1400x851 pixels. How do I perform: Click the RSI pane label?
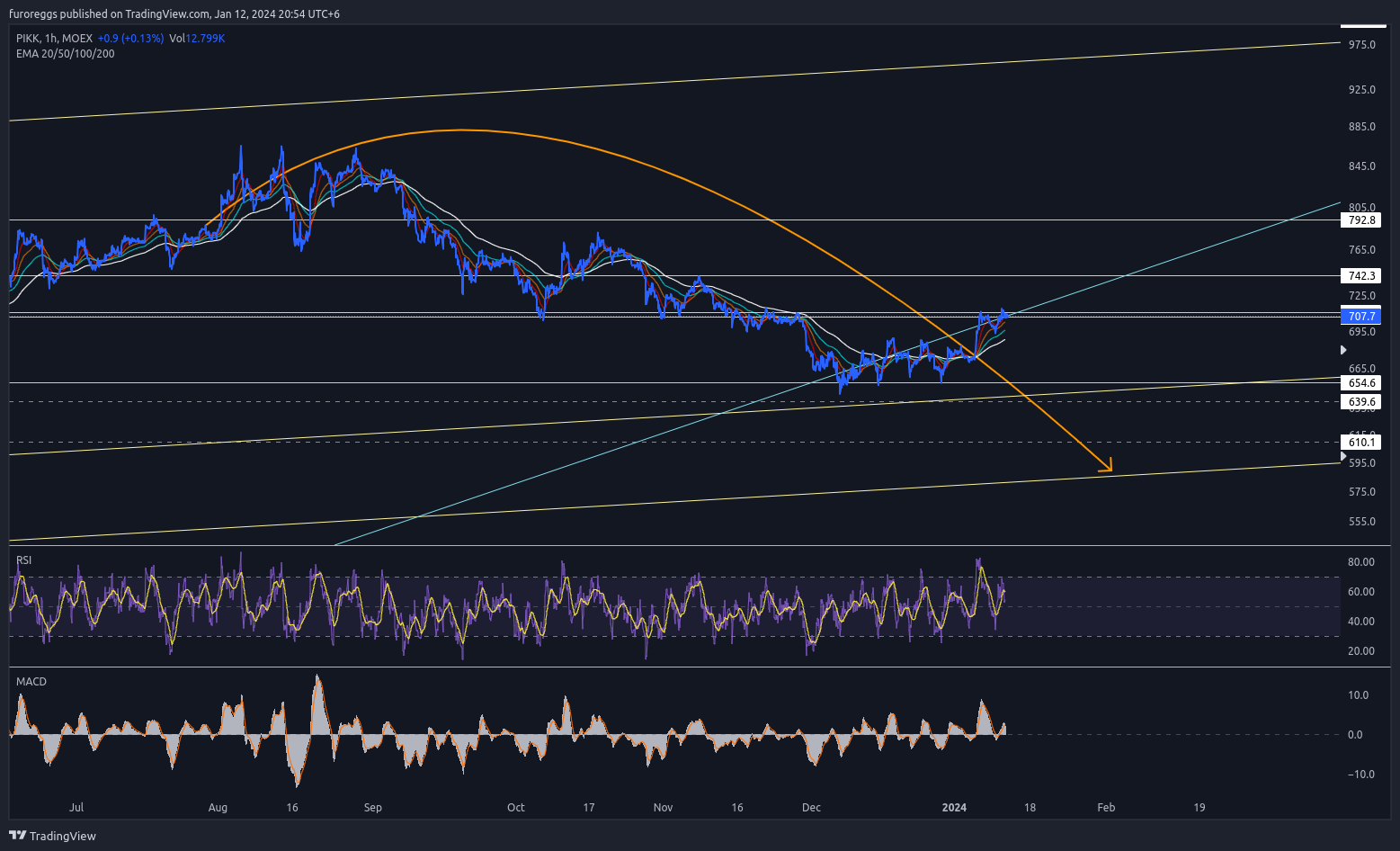click(23, 560)
